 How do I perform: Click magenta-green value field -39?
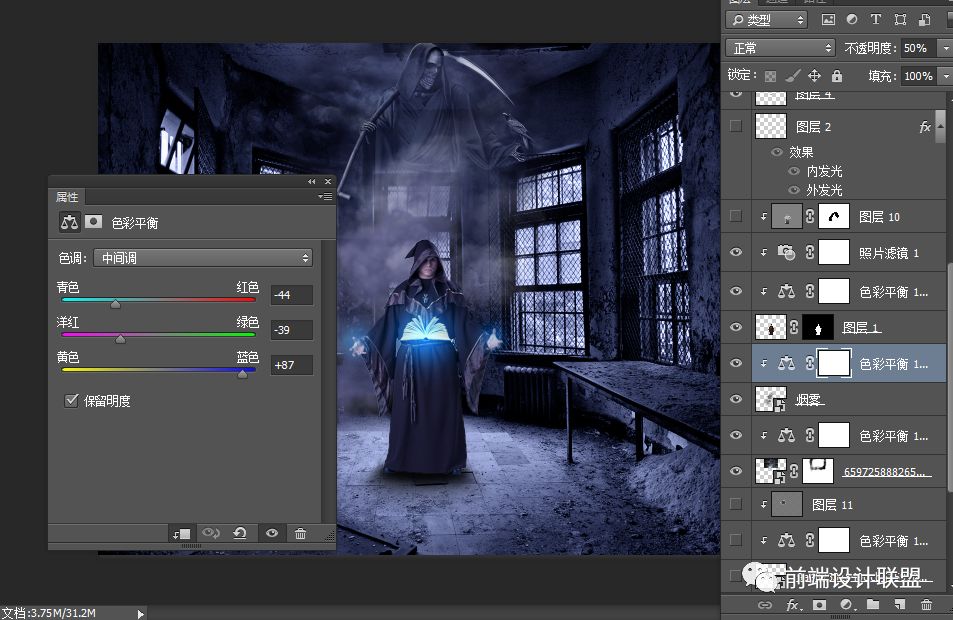point(292,330)
